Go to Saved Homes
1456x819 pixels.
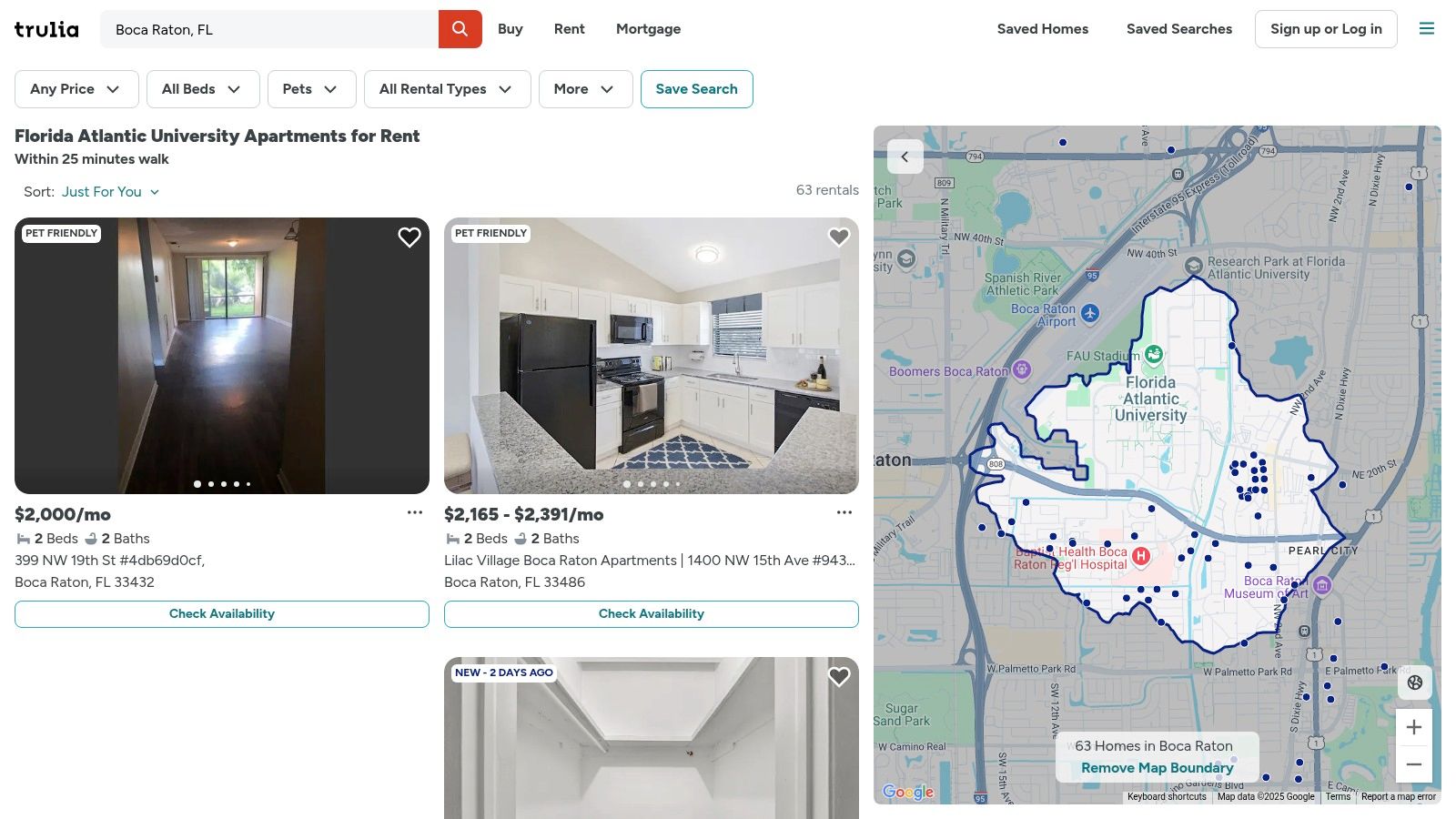1043,29
